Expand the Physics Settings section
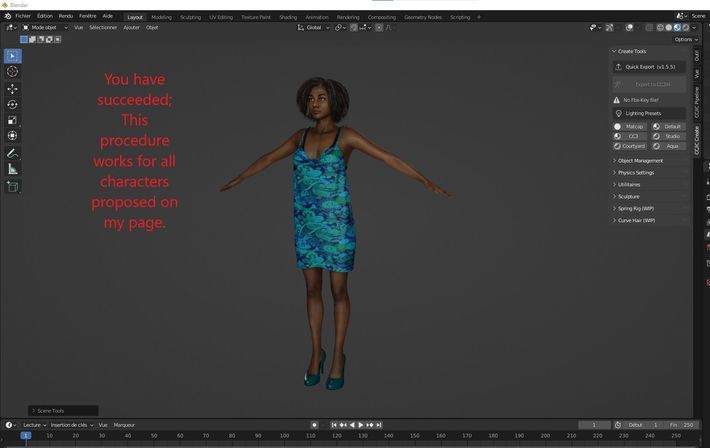This screenshot has height=448, width=710. (x=635, y=173)
